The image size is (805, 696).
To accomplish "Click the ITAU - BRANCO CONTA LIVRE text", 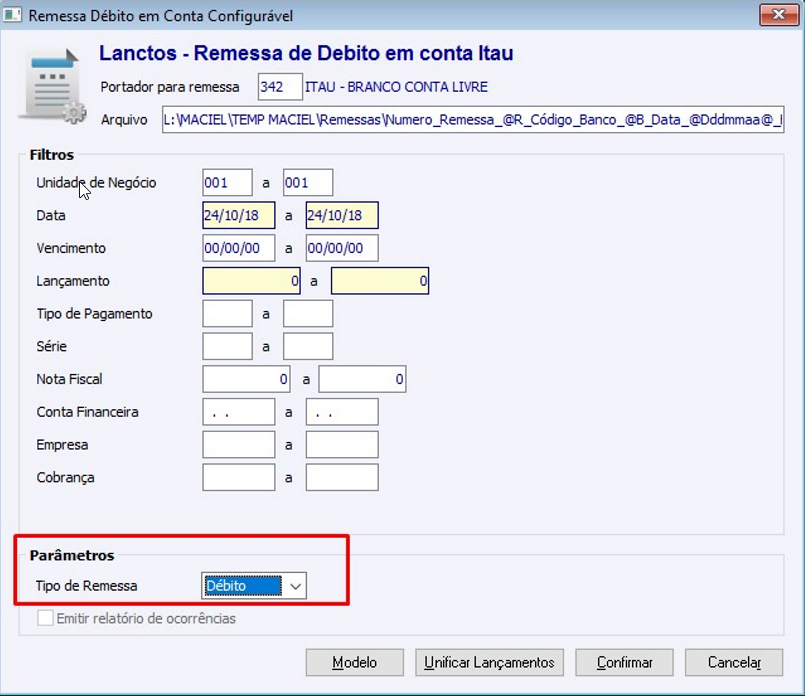I will pos(396,87).
